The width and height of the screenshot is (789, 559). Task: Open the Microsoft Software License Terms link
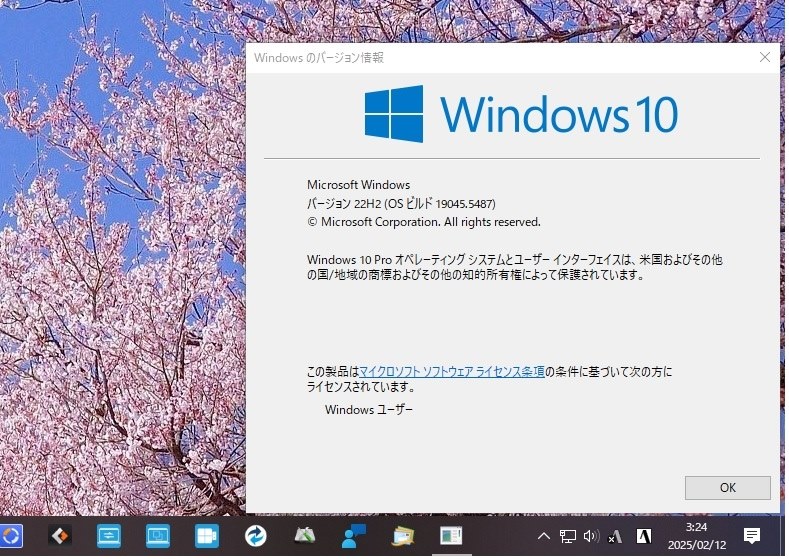click(451, 372)
